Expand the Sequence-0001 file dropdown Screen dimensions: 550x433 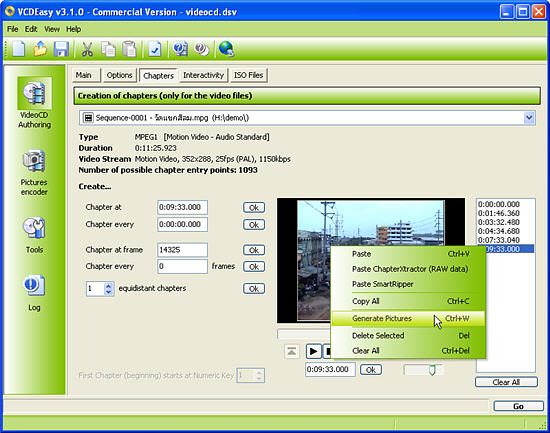(529, 118)
